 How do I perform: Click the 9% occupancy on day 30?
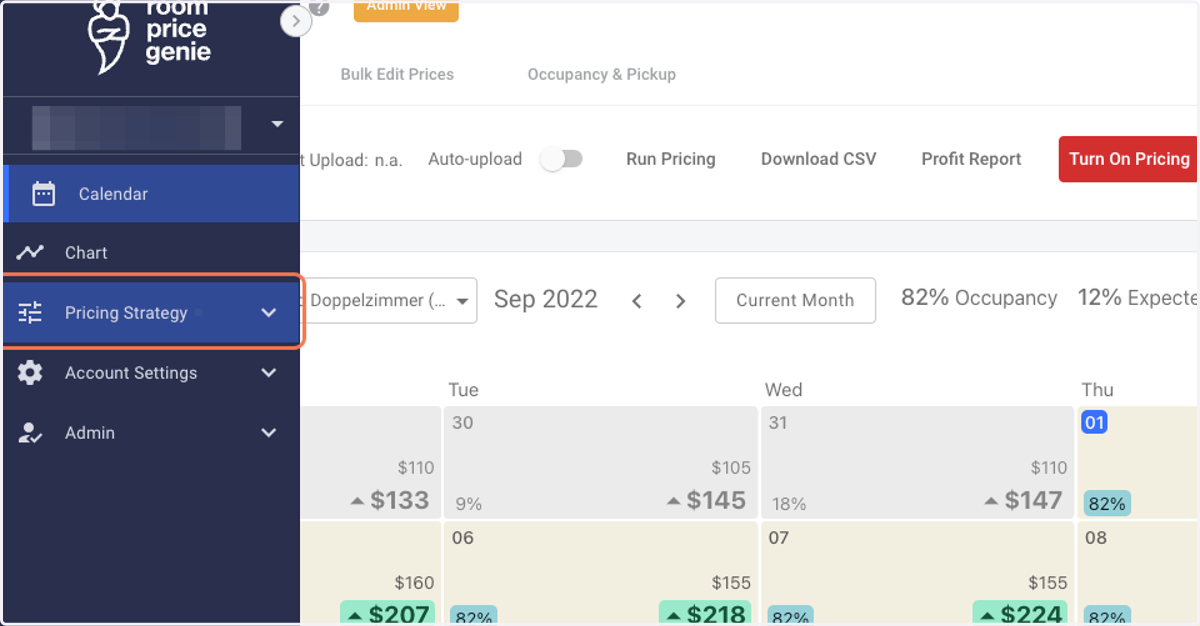coord(468,504)
